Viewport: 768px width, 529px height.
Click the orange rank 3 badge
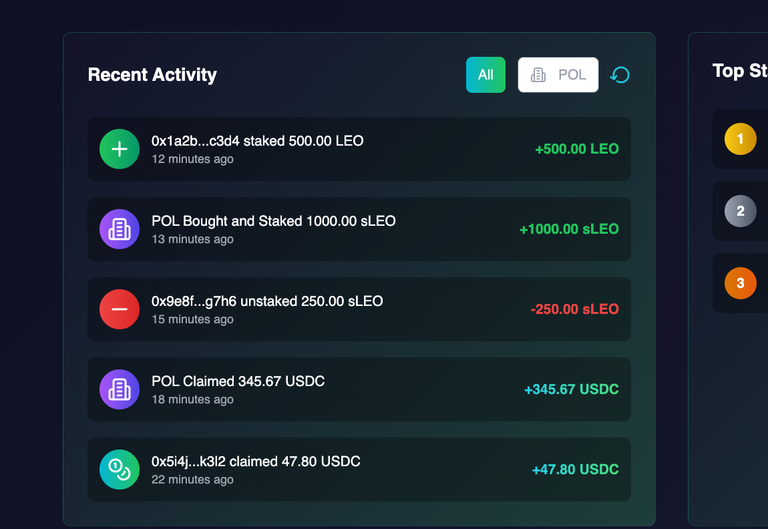[x=740, y=283]
